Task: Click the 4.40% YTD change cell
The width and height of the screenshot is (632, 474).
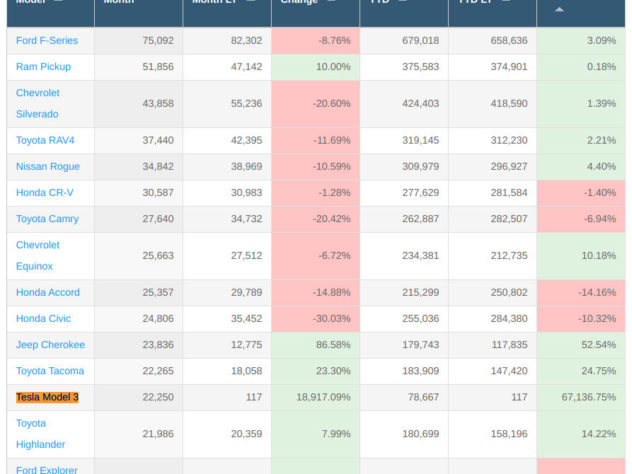Action: [581, 166]
